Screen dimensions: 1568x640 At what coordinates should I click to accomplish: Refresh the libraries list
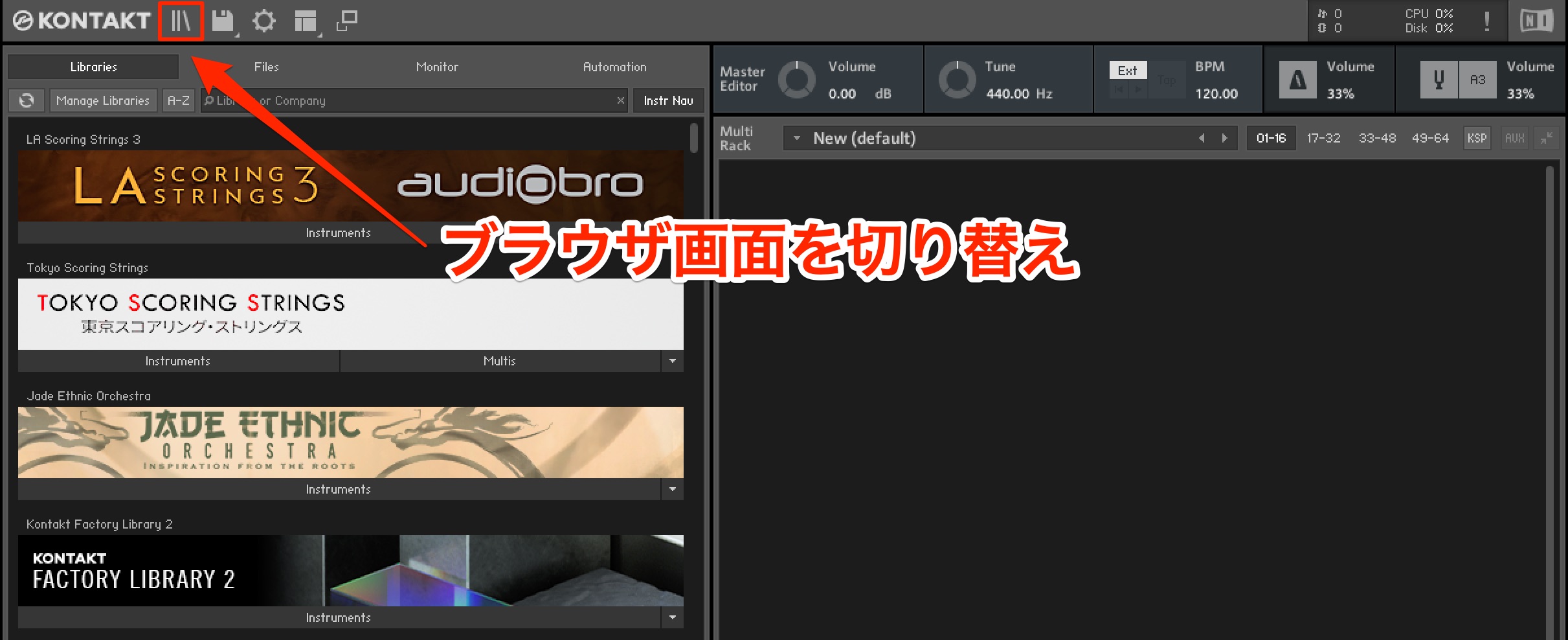(x=27, y=100)
